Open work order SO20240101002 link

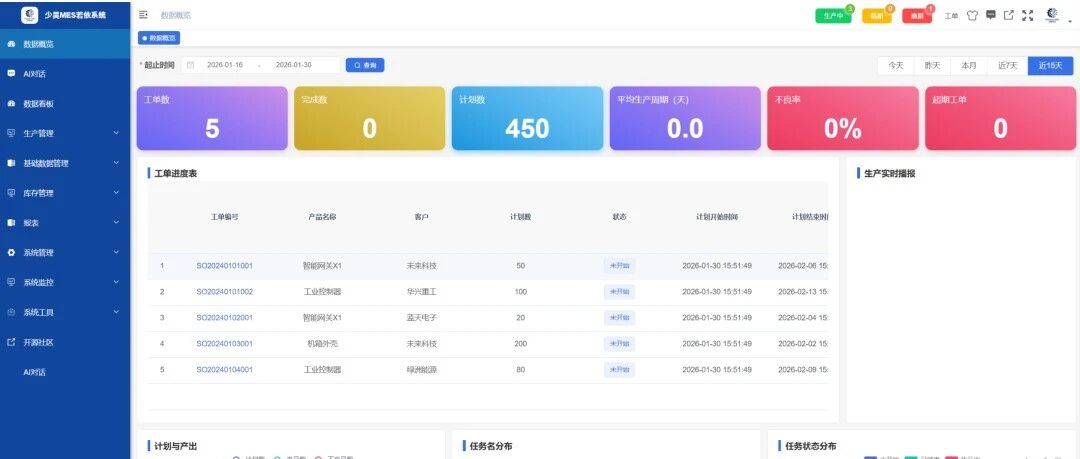coord(225,292)
